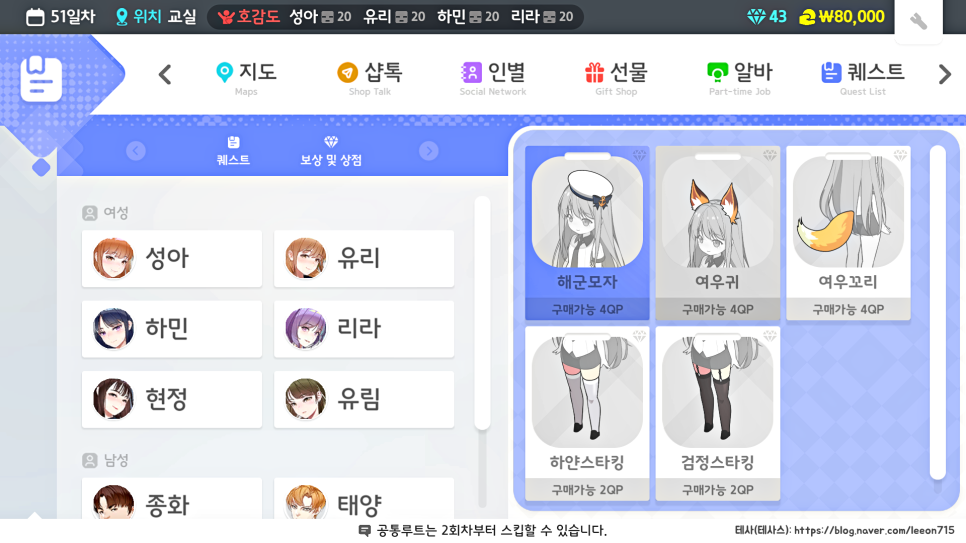Click the shop items scrollbar
This screenshot has width=966, height=543.
[x=938, y=312]
